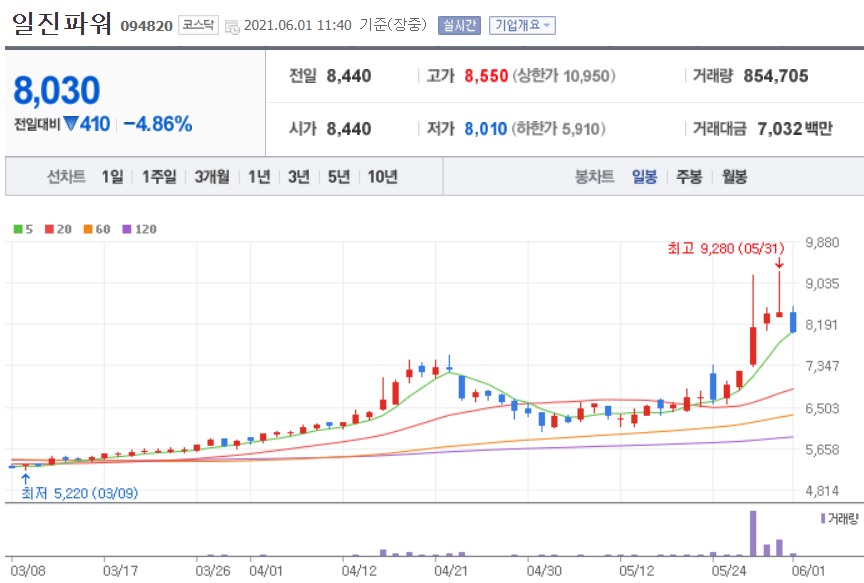Click the red 20-day moving average legend
Image resolution: width=864 pixels, height=583 pixels.
(x=58, y=229)
